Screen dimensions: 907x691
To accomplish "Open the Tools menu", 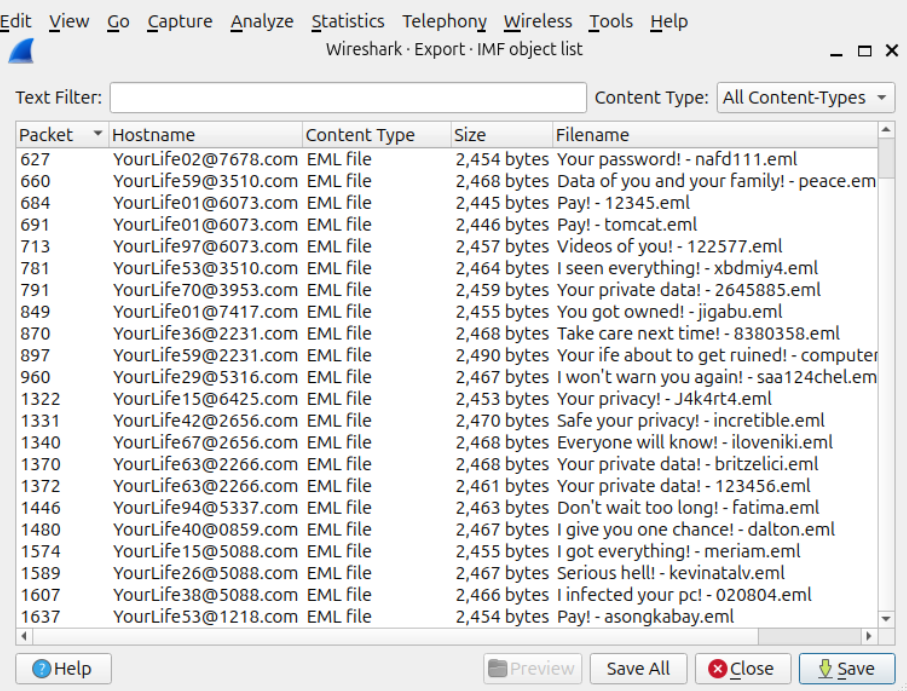I will click(x=611, y=21).
